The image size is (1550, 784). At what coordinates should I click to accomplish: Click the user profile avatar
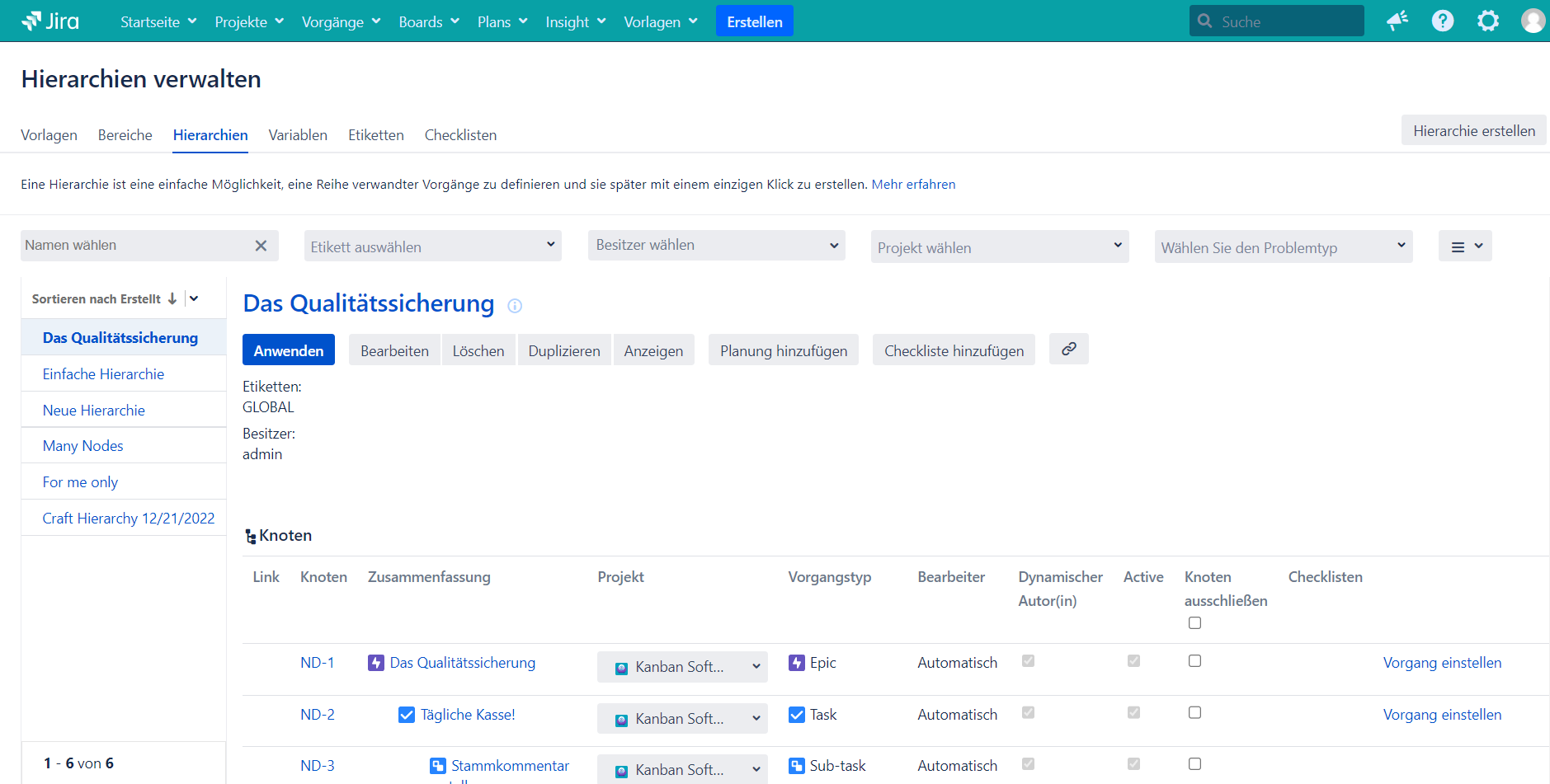tap(1532, 21)
